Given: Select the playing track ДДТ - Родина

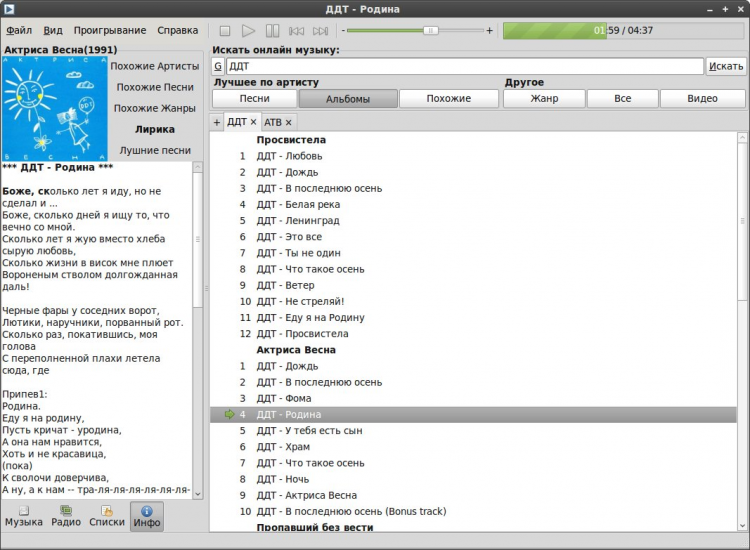Looking at the screenshot, I should 473,415.
